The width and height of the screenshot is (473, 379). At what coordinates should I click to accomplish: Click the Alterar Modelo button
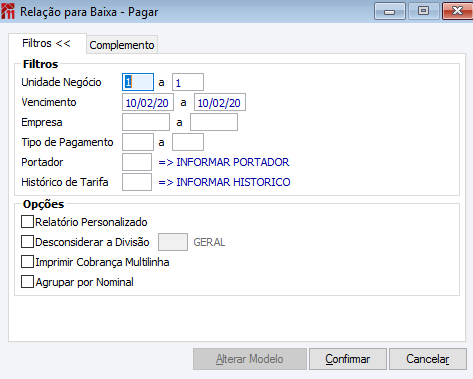pos(250,359)
